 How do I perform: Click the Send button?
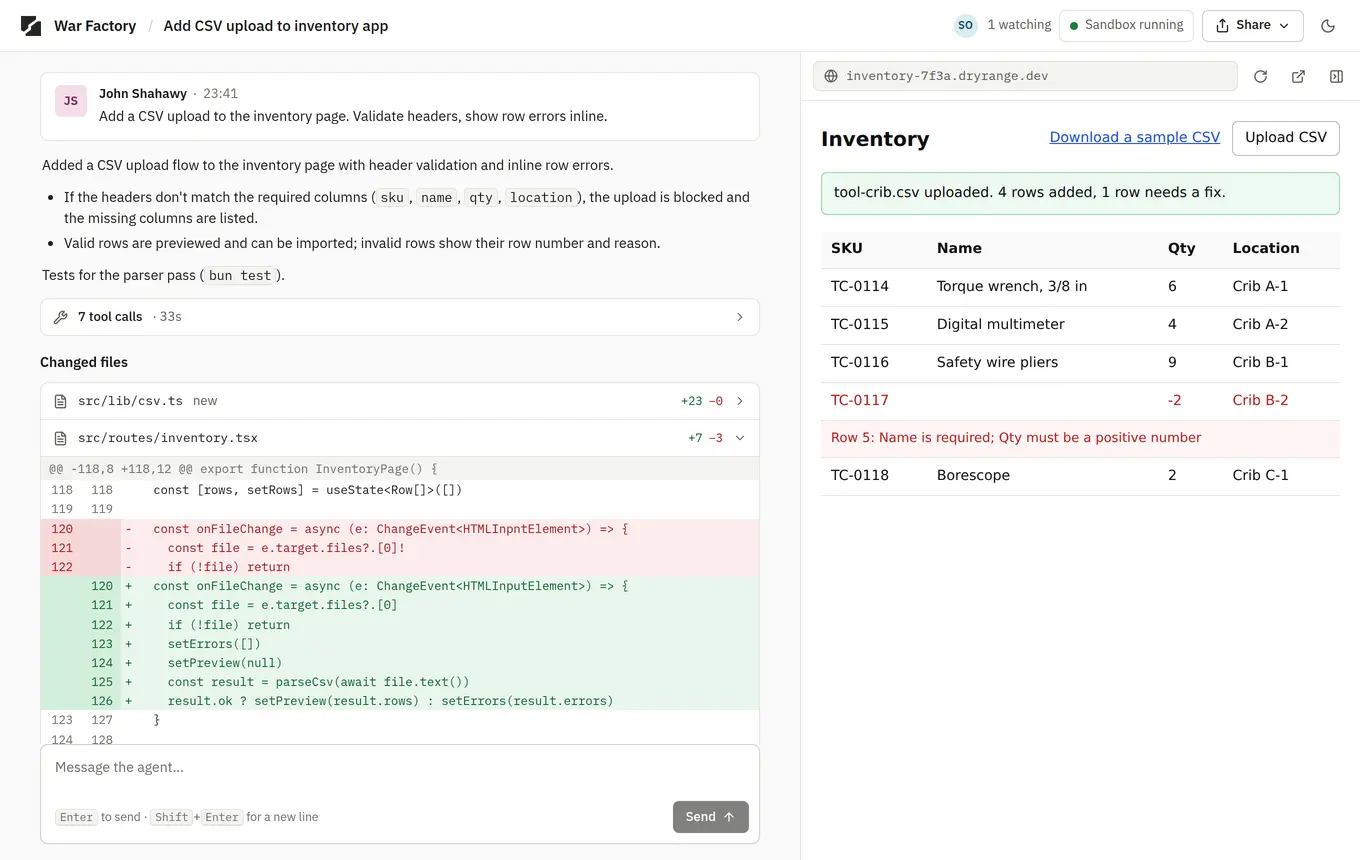pos(710,817)
